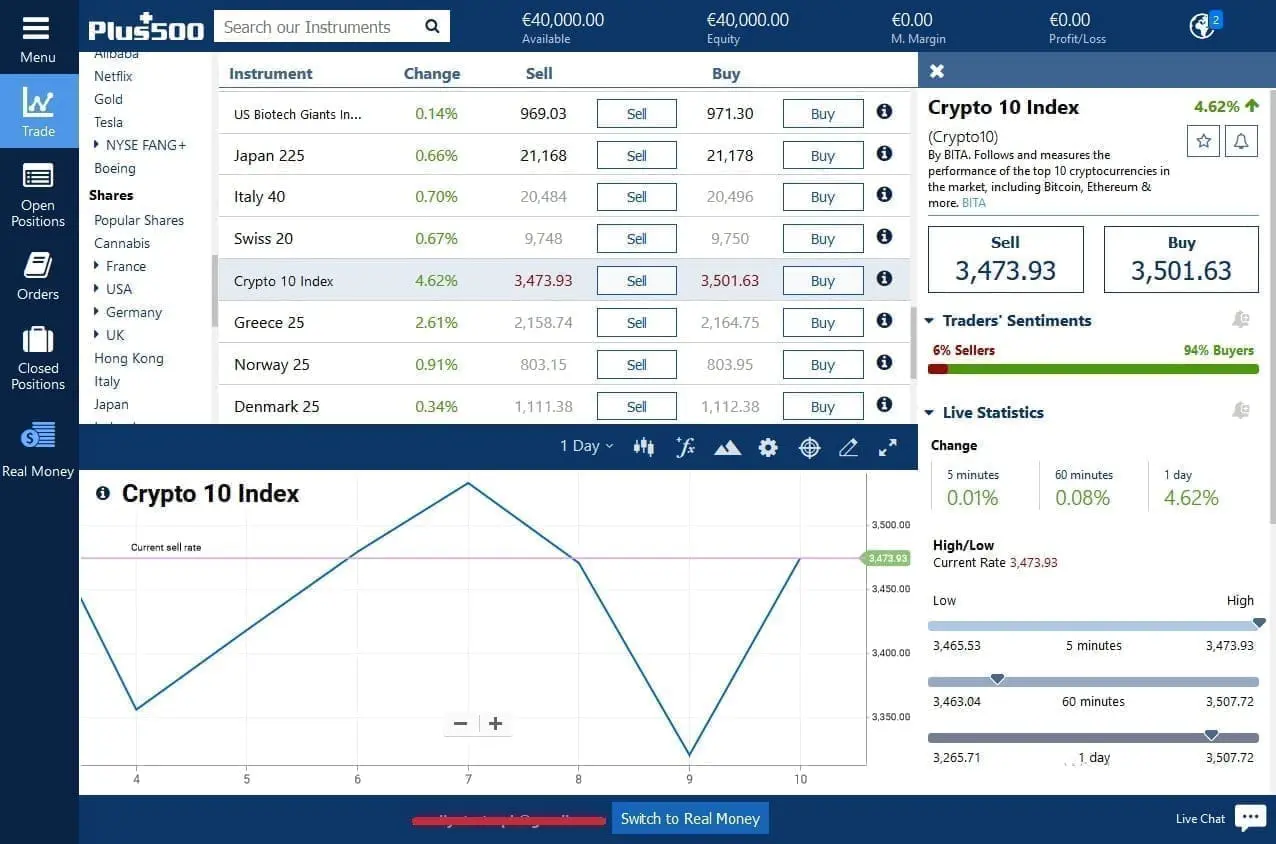Set price alert with bell next to star

point(1241,141)
